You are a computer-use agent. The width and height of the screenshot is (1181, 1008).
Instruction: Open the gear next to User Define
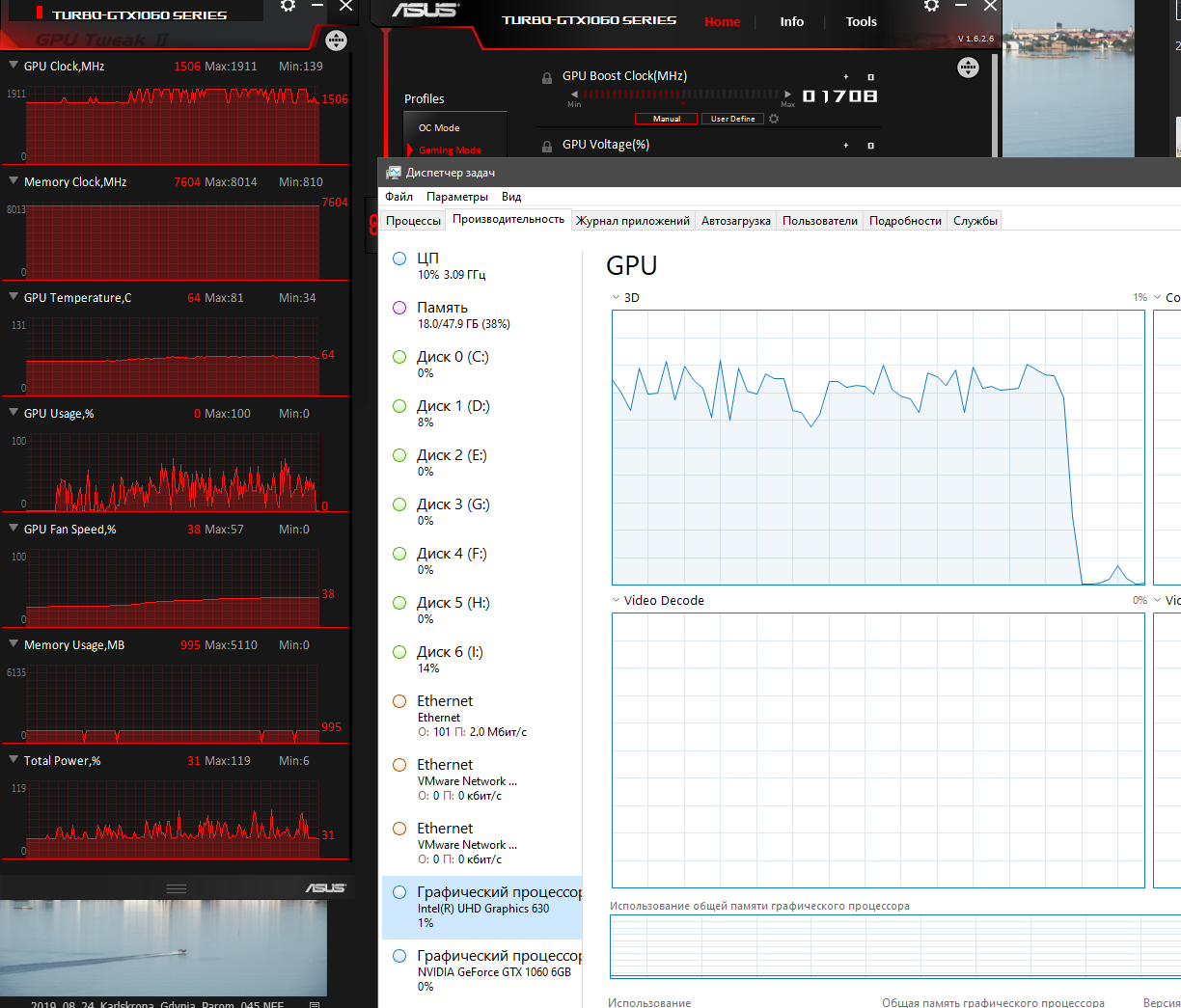coord(774,119)
